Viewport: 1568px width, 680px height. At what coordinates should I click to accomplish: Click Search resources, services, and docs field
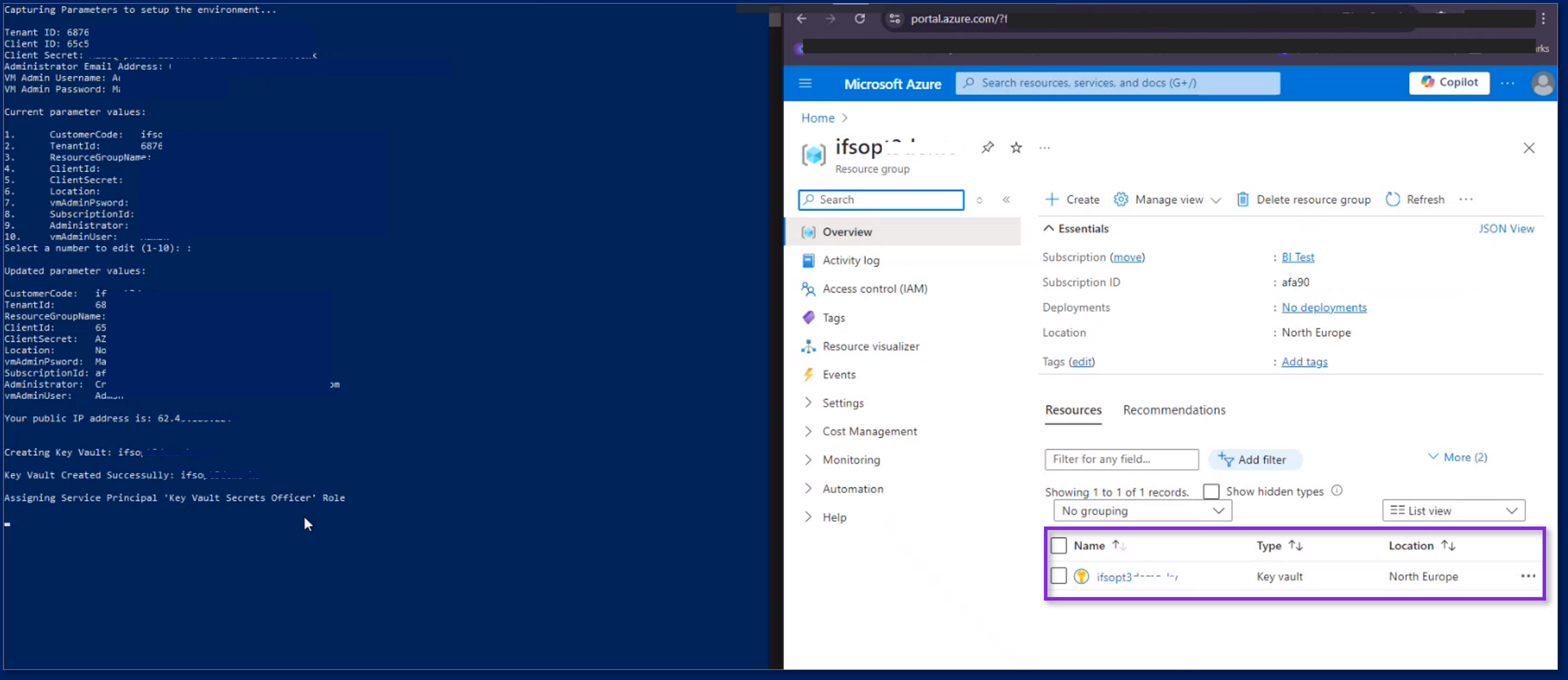pyautogui.click(x=1118, y=83)
